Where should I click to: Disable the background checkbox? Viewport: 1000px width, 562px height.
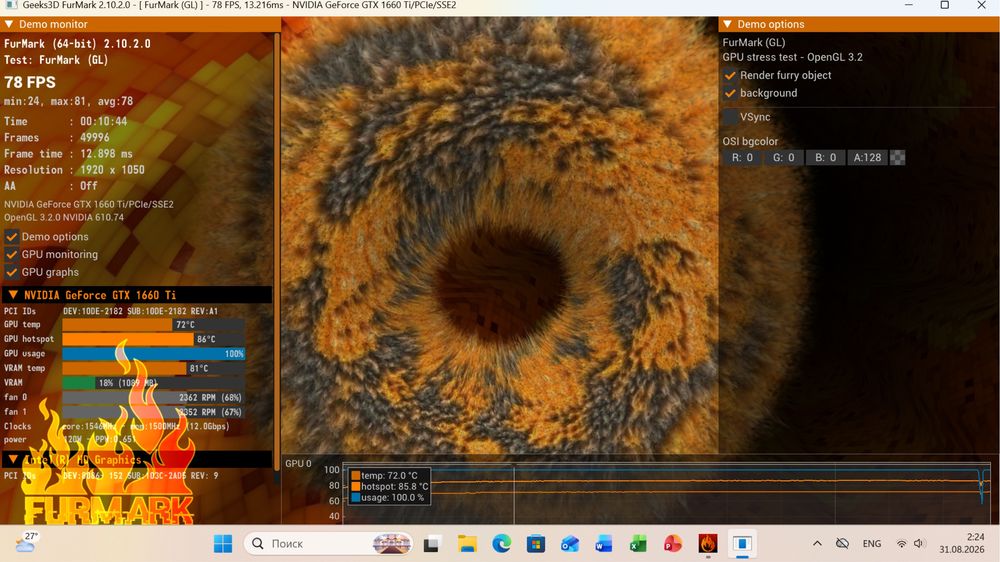[730, 93]
